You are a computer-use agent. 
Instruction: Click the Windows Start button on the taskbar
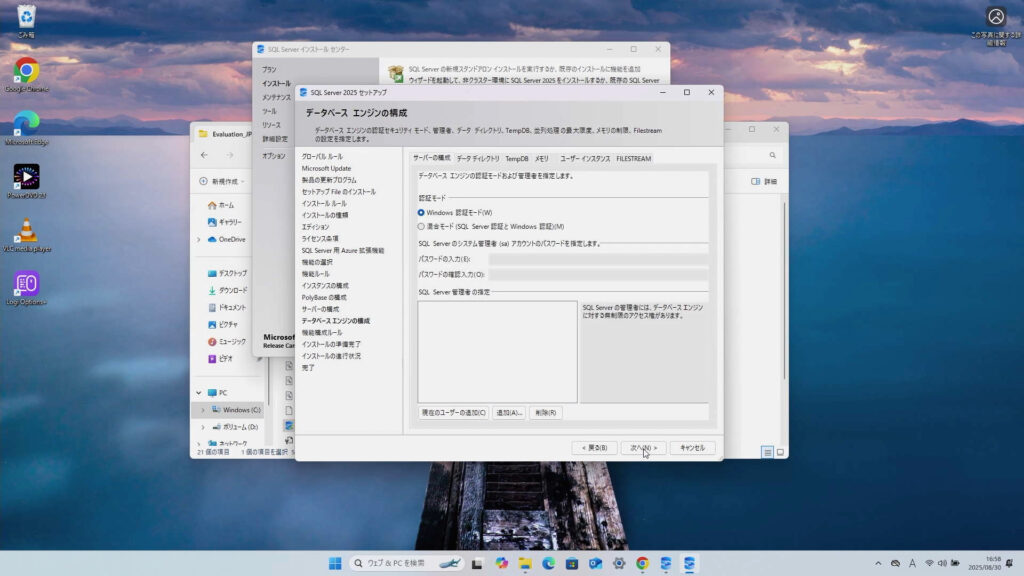pos(335,564)
